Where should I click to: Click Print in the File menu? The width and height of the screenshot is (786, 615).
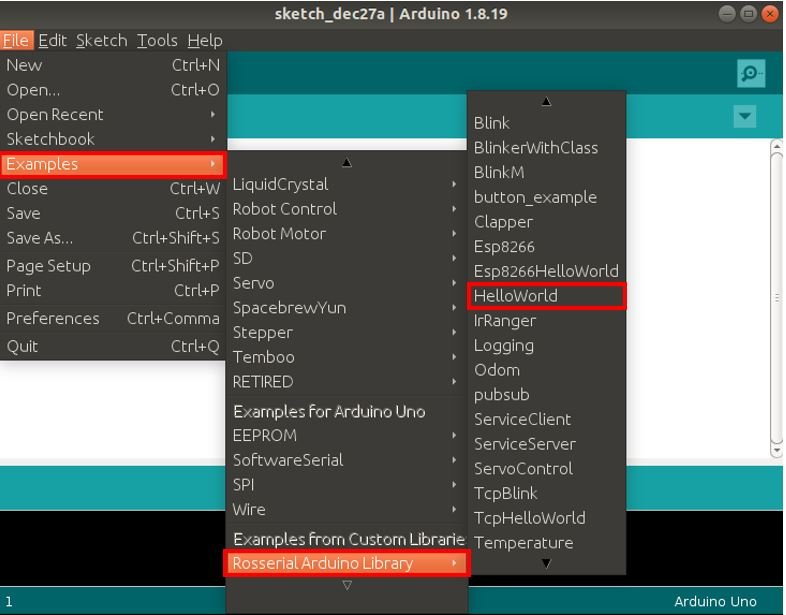[113, 290]
